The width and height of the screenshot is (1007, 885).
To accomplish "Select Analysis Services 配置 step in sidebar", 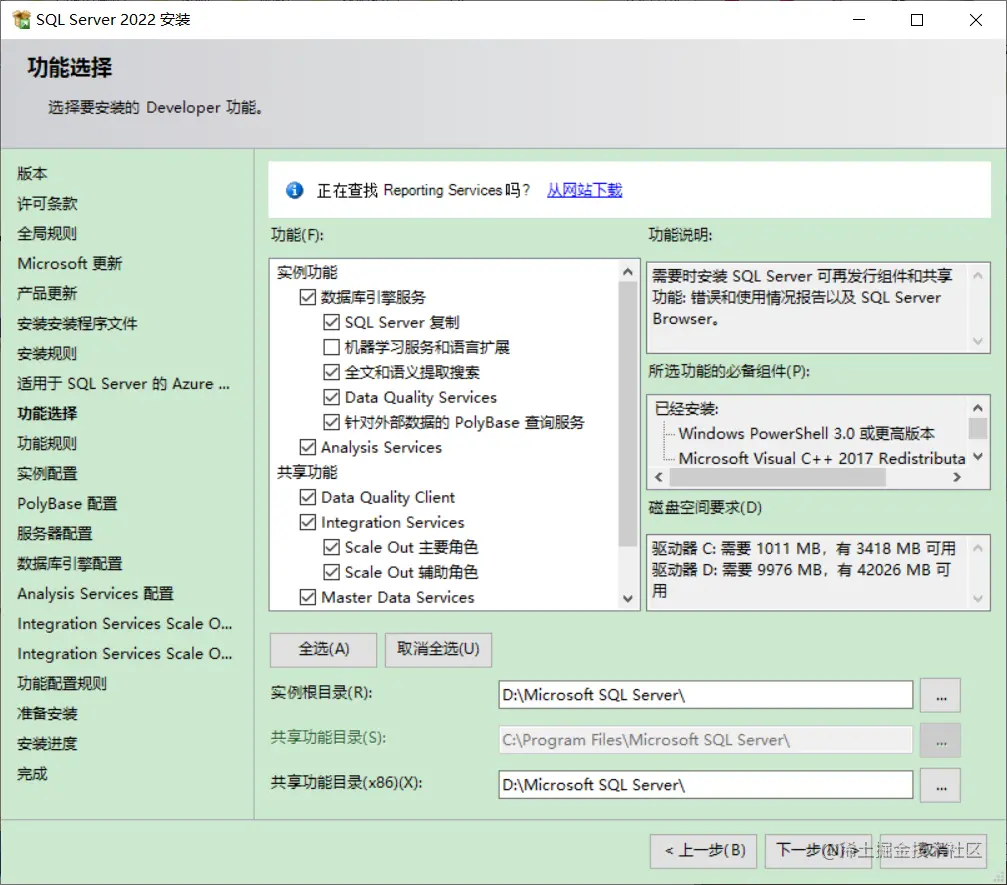I will click(96, 594).
